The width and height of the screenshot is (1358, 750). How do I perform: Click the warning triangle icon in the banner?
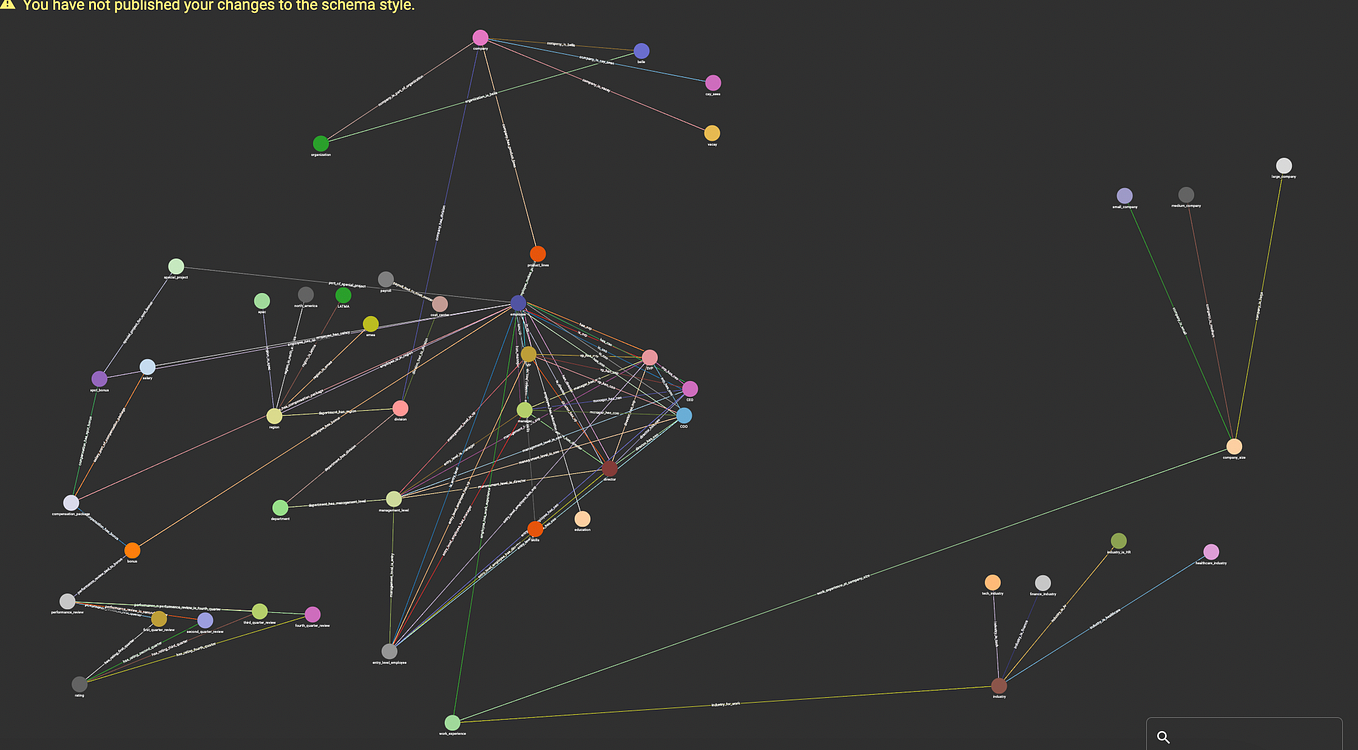[x=10, y=6]
